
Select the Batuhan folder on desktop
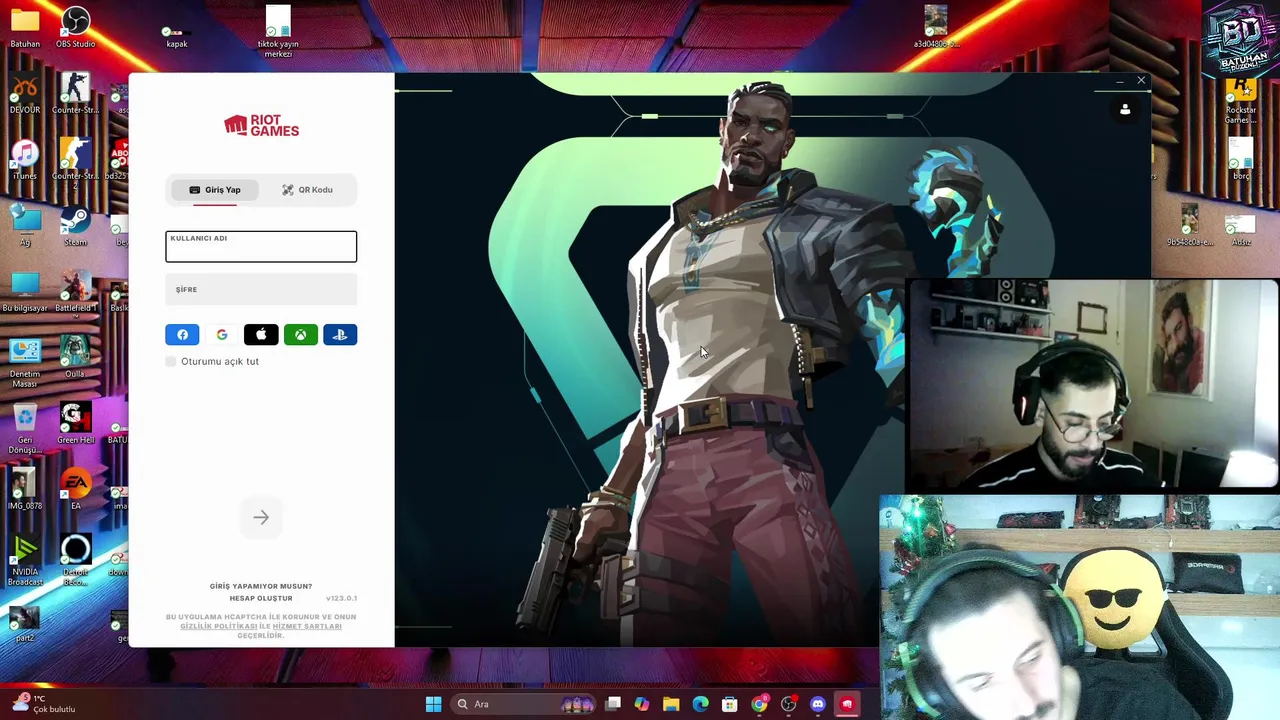25,28
